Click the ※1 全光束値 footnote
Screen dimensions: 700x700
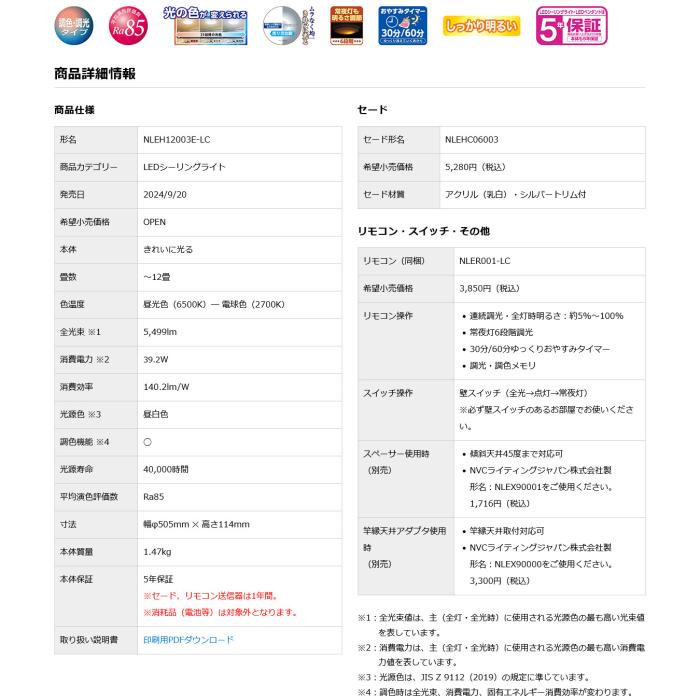tap(501, 625)
